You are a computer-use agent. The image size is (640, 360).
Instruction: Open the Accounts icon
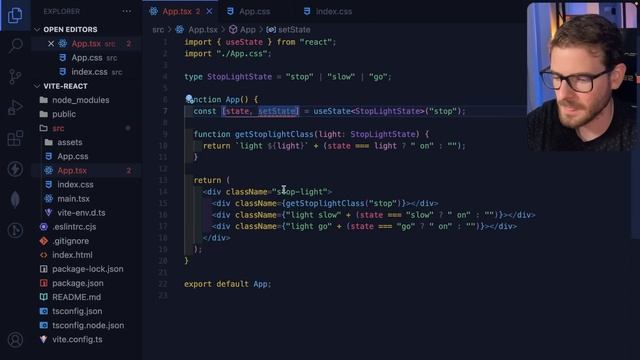pos(15,340)
